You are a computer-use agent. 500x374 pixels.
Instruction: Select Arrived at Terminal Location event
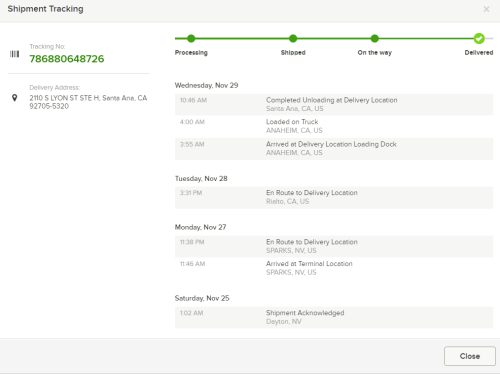pos(334,268)
